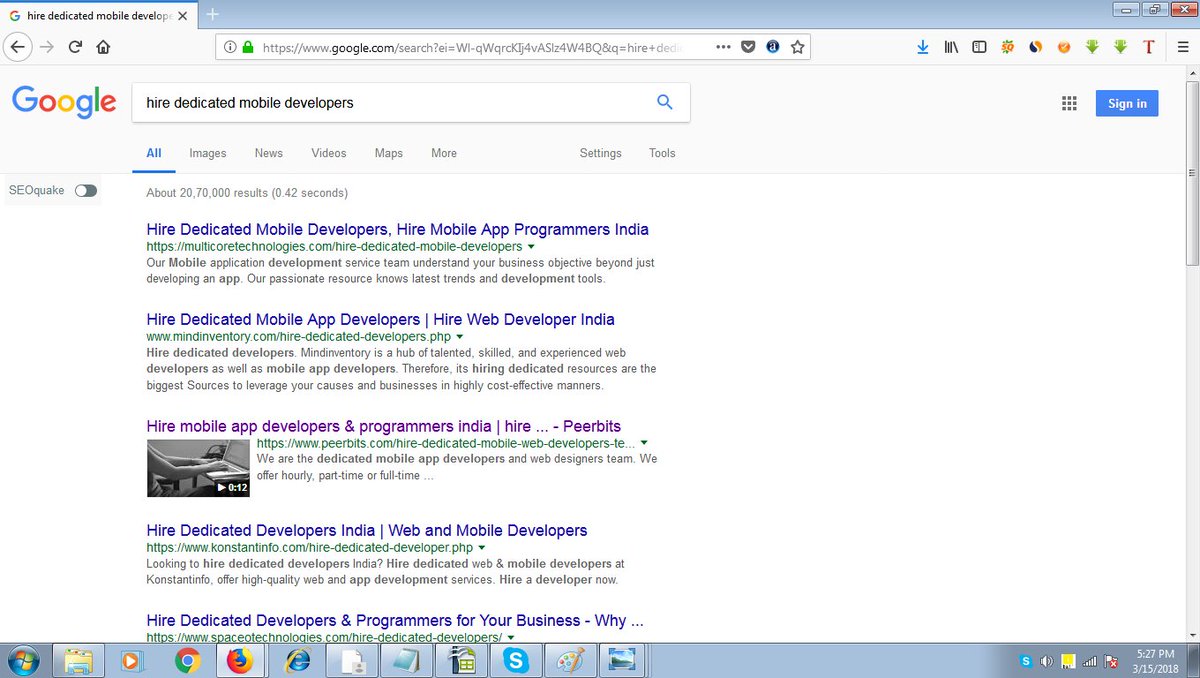Open the Firefox hamburger menu
Screen dimensions: 1200x678
tap(1183, 47)
